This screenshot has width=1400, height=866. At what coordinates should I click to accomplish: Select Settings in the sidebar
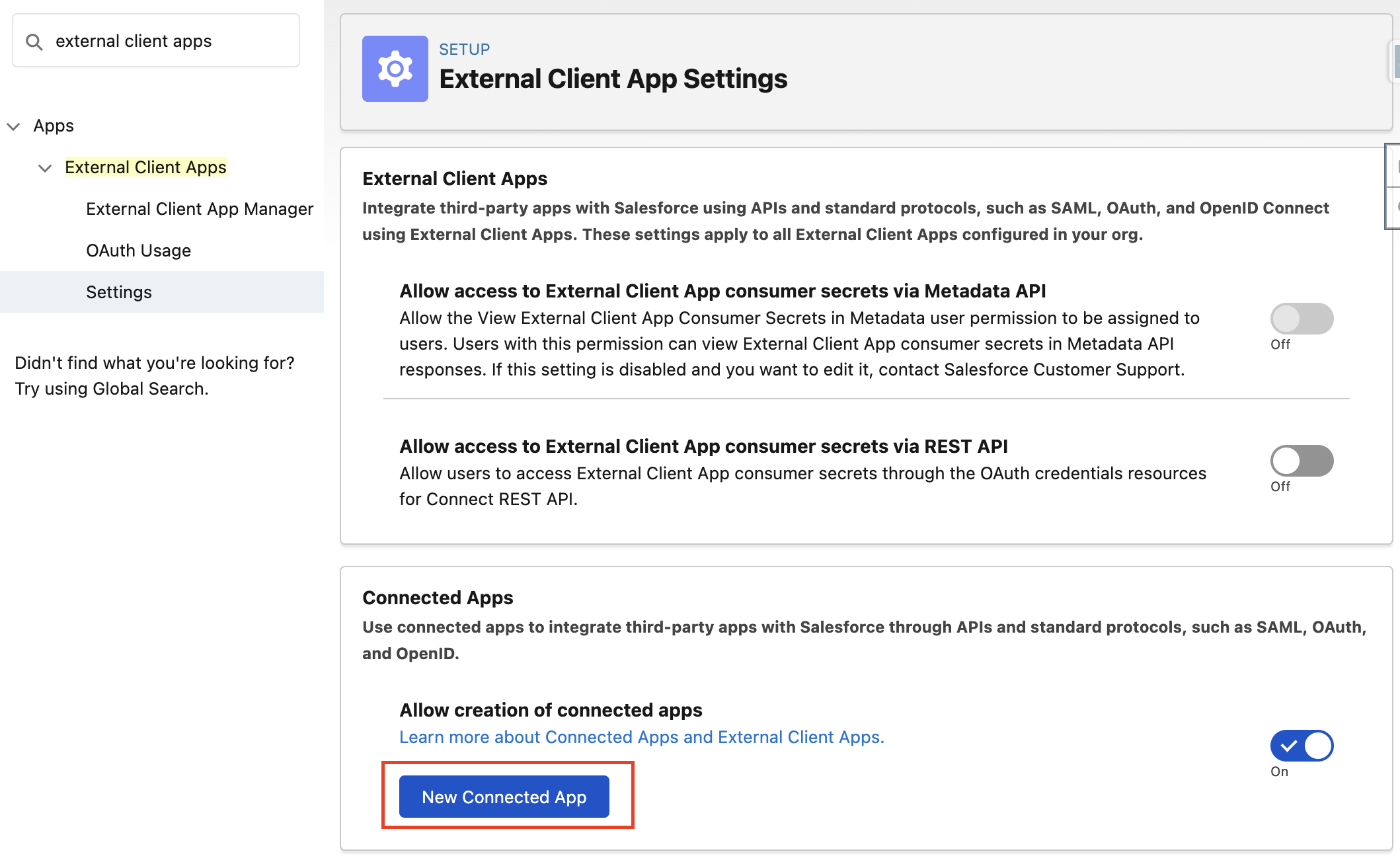119,292
